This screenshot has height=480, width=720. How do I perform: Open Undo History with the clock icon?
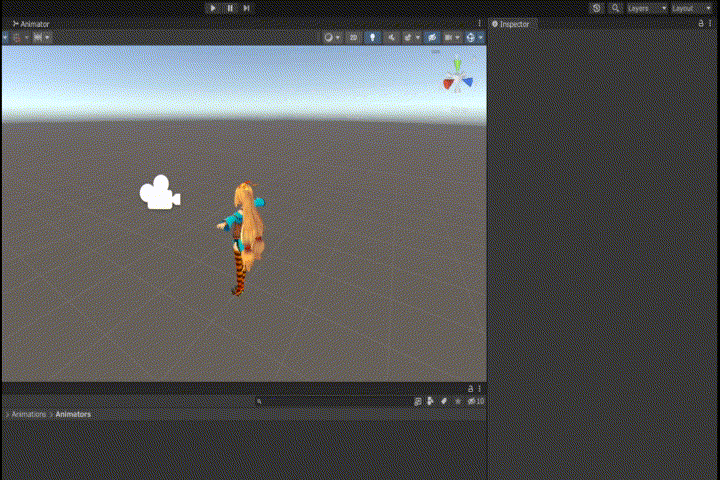click(x=596, y=8)
